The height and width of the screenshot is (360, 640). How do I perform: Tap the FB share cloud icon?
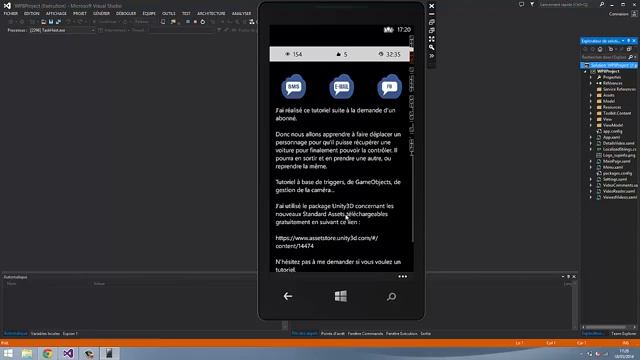pos(389,87)
